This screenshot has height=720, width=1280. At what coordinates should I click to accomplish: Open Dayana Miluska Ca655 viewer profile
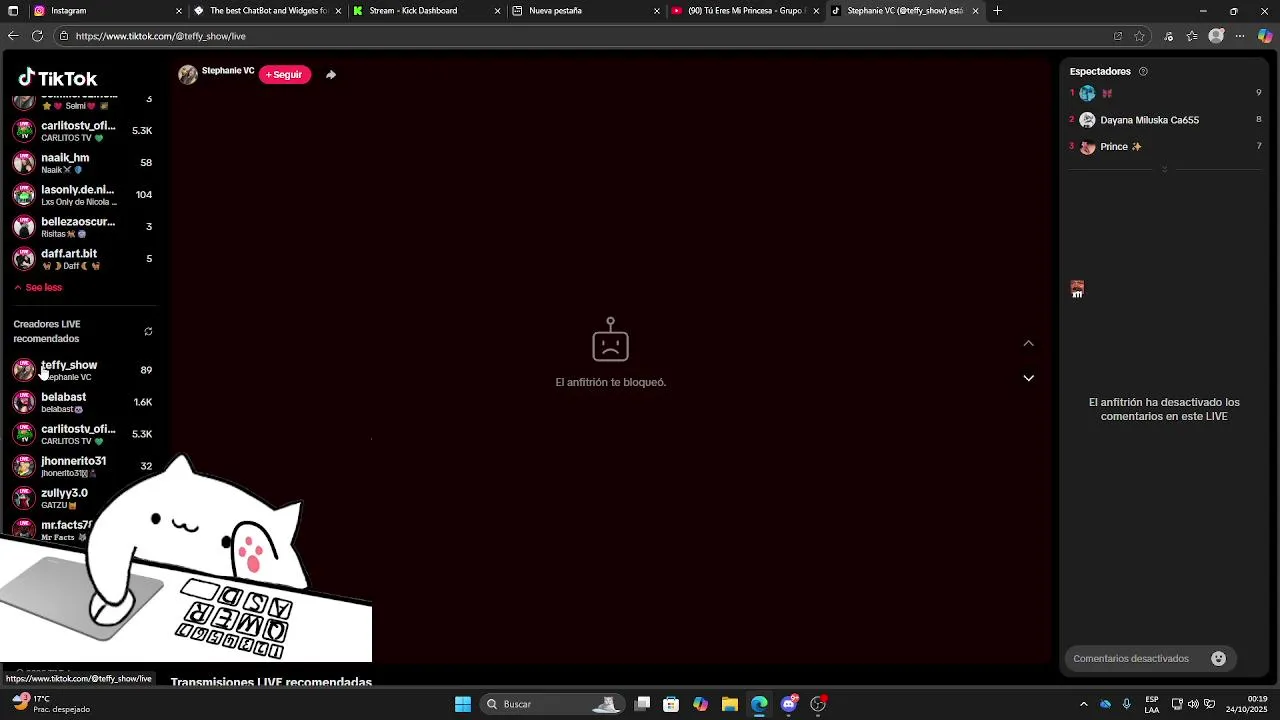(1149, 120)
